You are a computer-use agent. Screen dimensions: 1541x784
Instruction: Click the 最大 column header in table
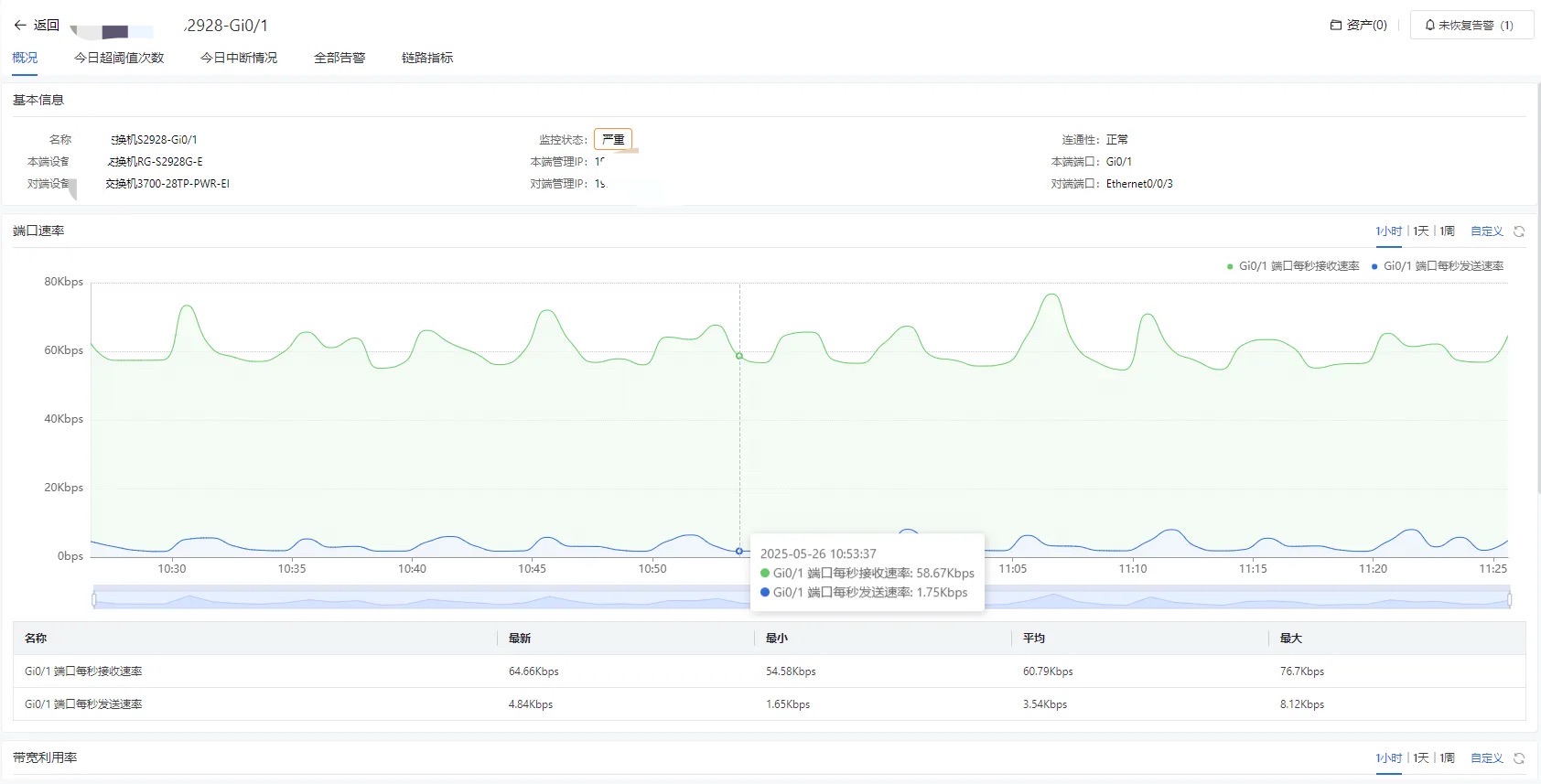[1291, 639]
